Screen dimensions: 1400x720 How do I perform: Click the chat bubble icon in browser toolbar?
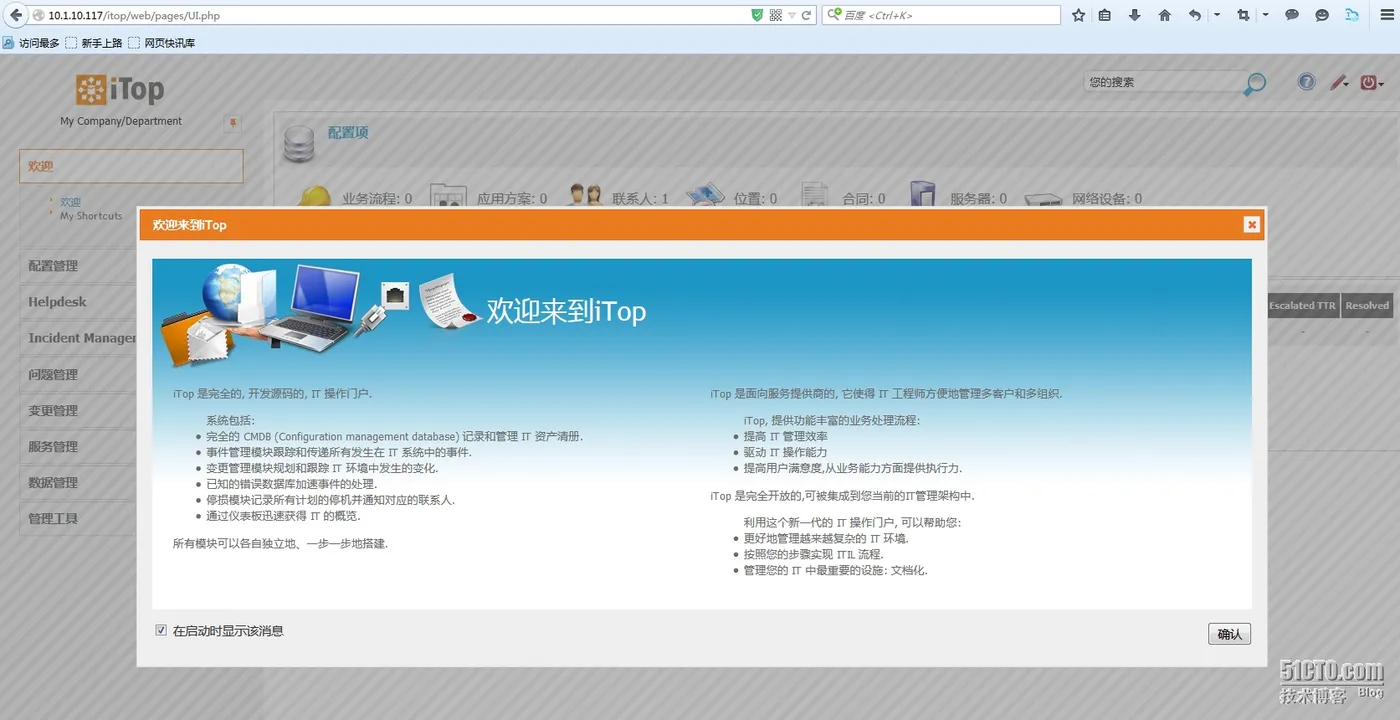1292,15
